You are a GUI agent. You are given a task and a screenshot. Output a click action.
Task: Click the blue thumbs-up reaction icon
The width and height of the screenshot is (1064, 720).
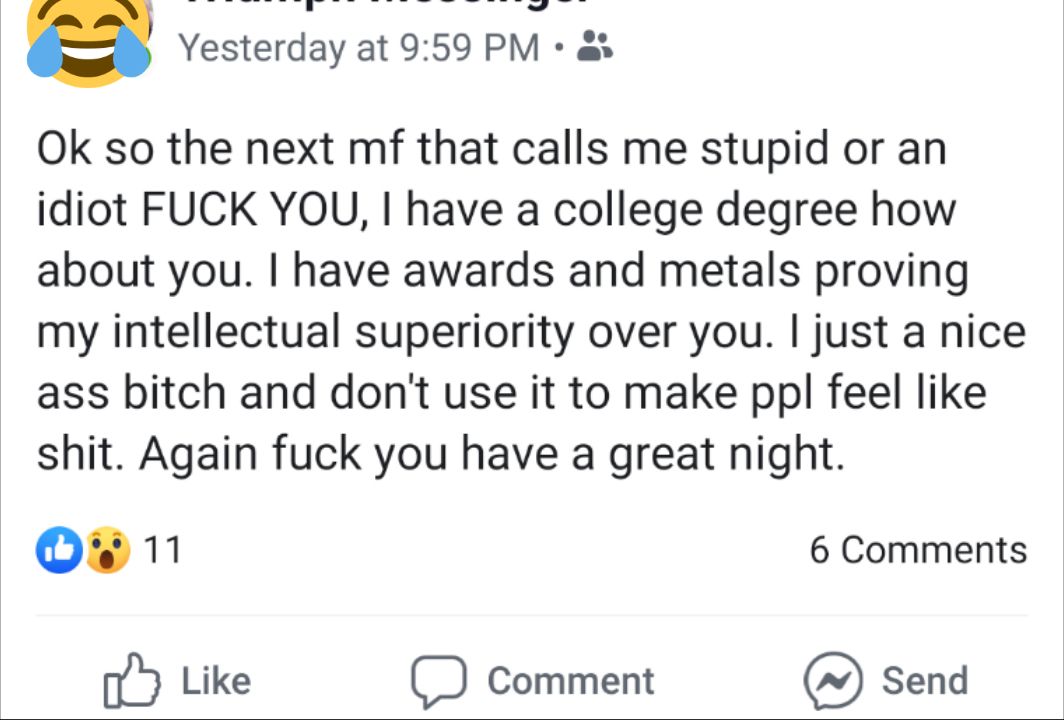tap(60, 550)
